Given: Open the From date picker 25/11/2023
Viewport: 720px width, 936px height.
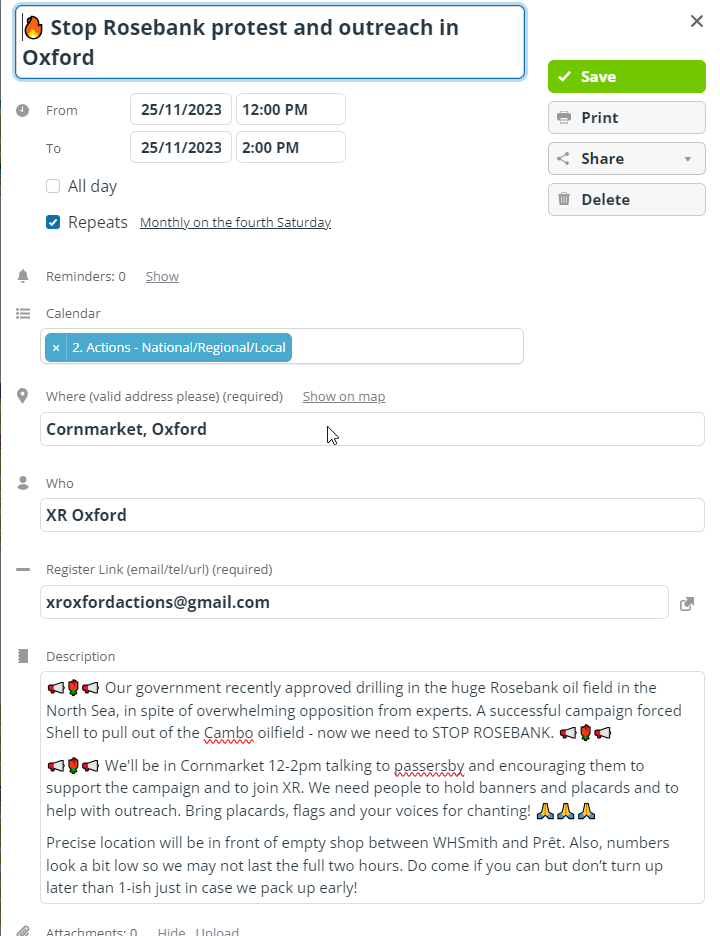Looking at the screenshot, I should [181, 109].
